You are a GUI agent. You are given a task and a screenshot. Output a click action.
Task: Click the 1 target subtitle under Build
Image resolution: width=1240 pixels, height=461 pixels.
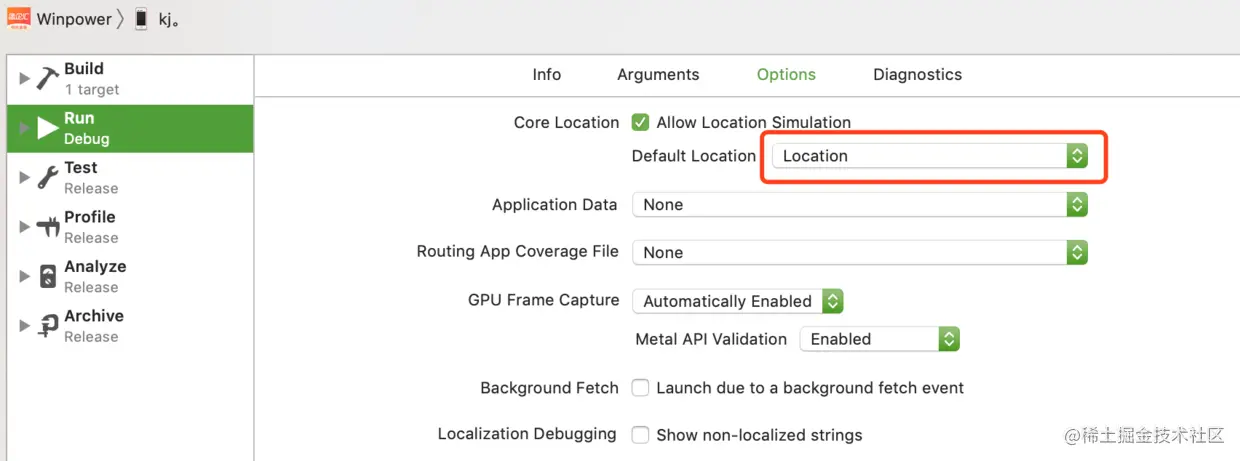point(92,89)
